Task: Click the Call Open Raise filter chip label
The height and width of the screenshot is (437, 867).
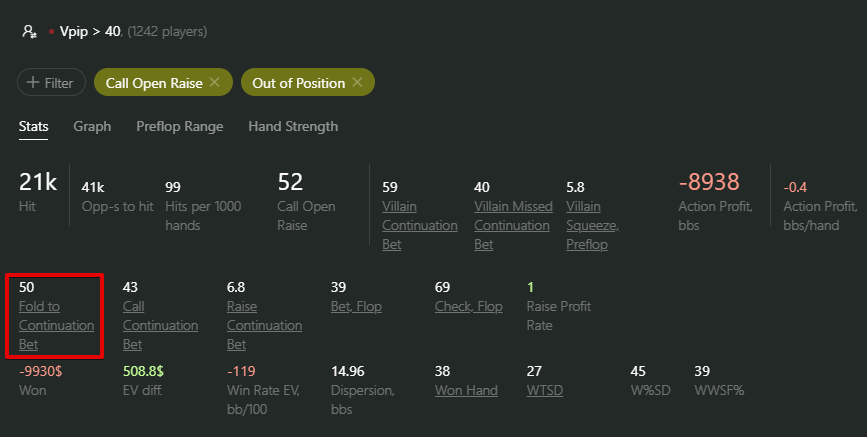Action: (x=154, y=83)
